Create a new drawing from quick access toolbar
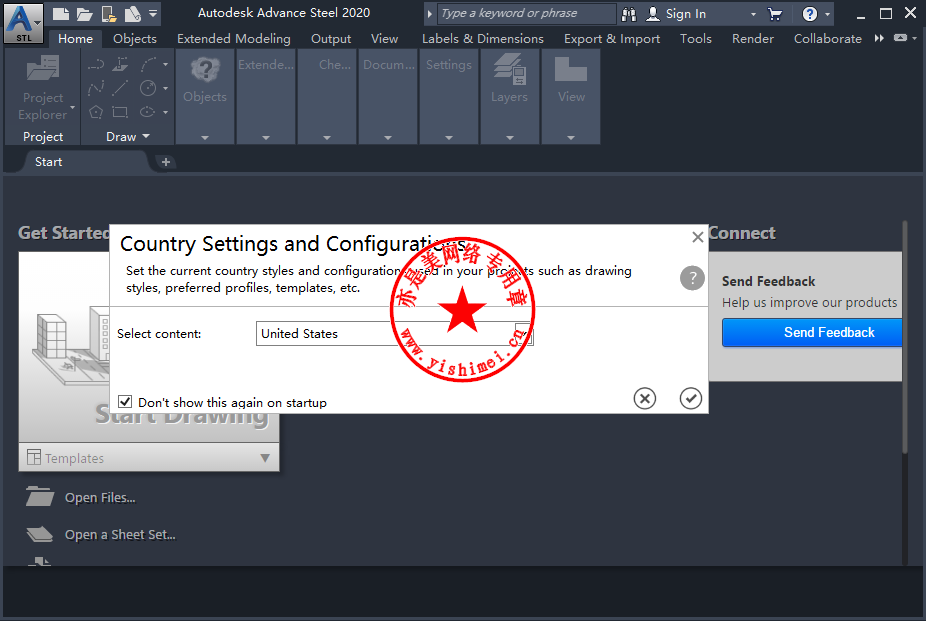Screen dimensions: 926x621 (60, 14)
